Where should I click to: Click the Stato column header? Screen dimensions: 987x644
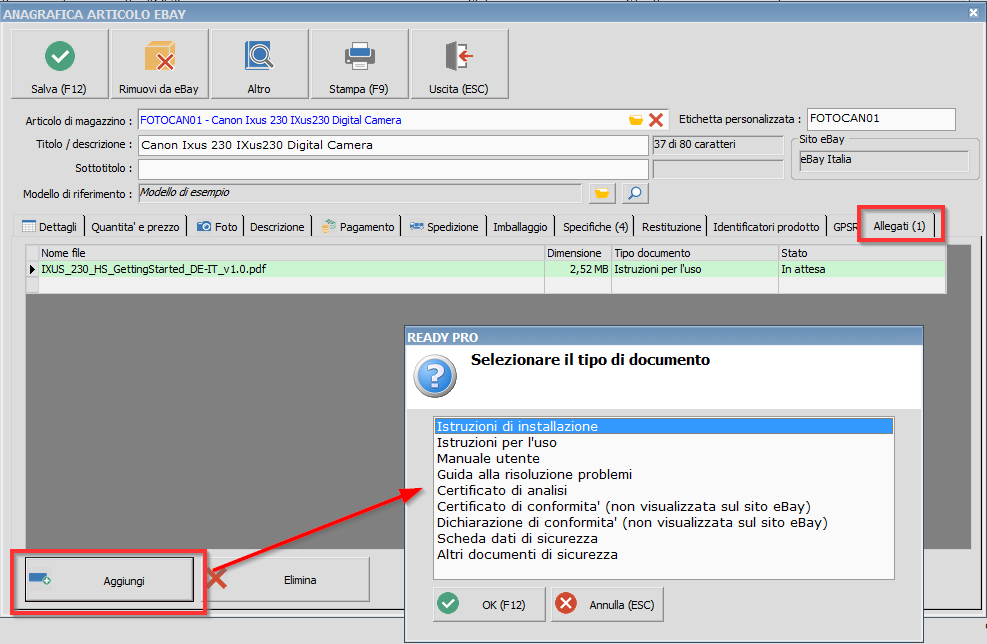(x=862, y=253)
